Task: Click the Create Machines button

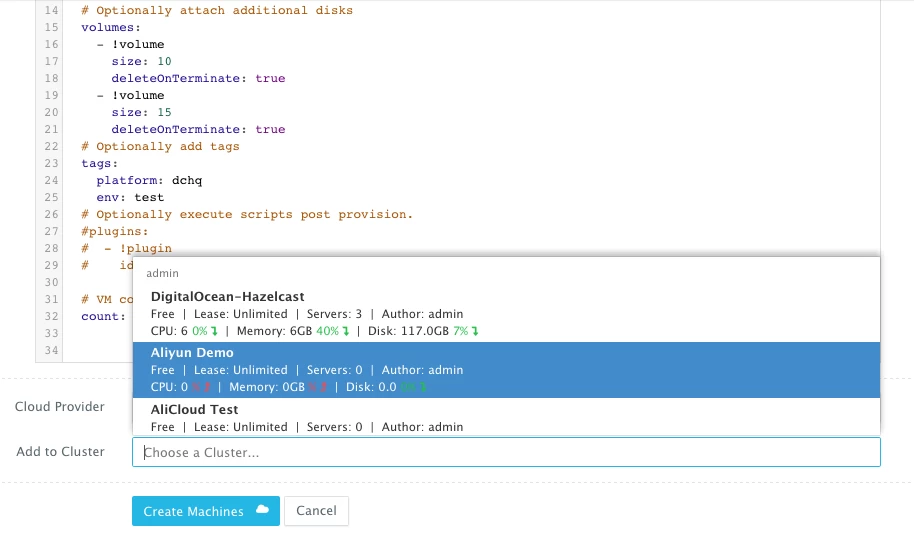Action: click(x=206, y=511)
